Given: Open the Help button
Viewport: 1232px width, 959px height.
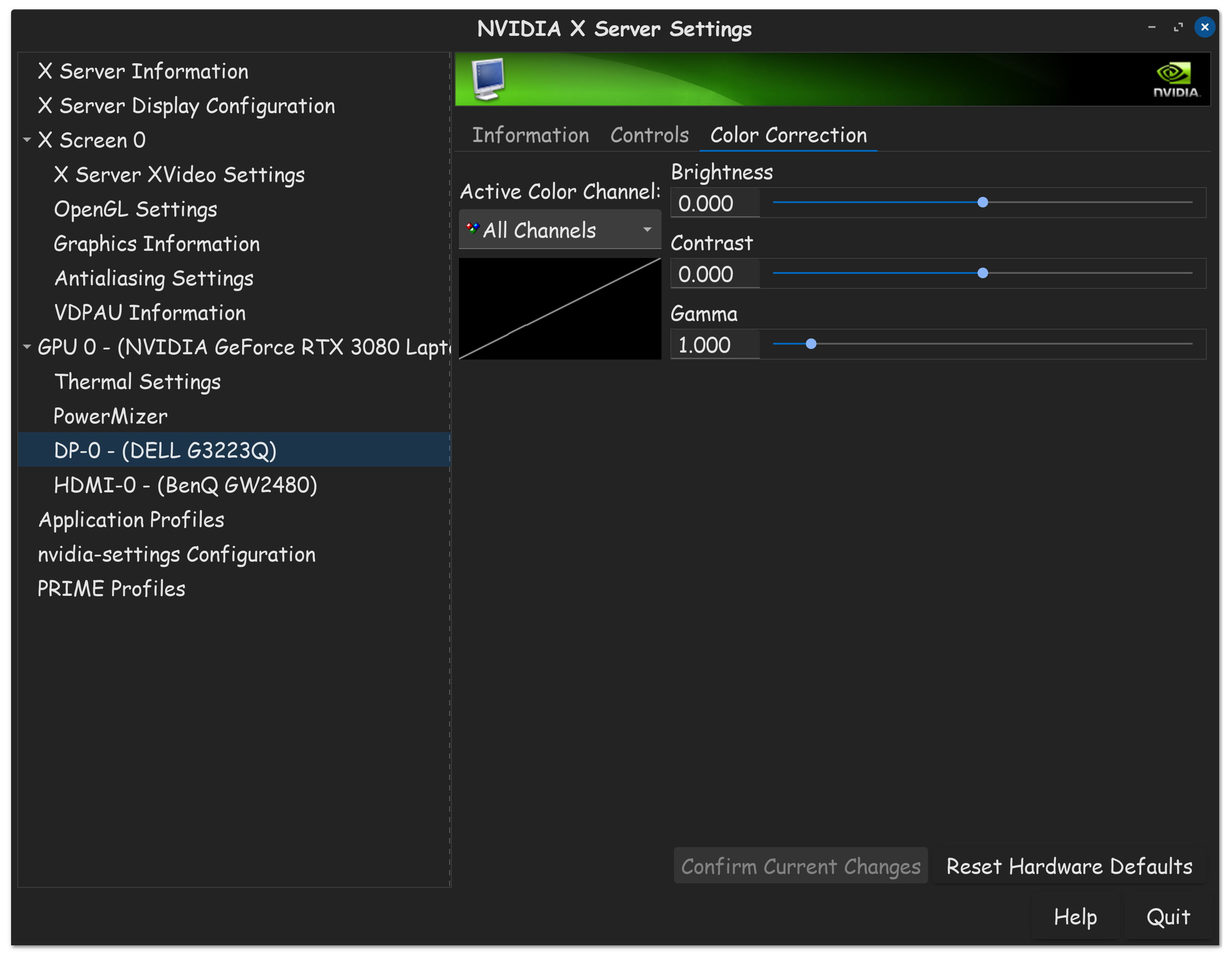Looking at the screenshot, I should (x=1075, y=917).
